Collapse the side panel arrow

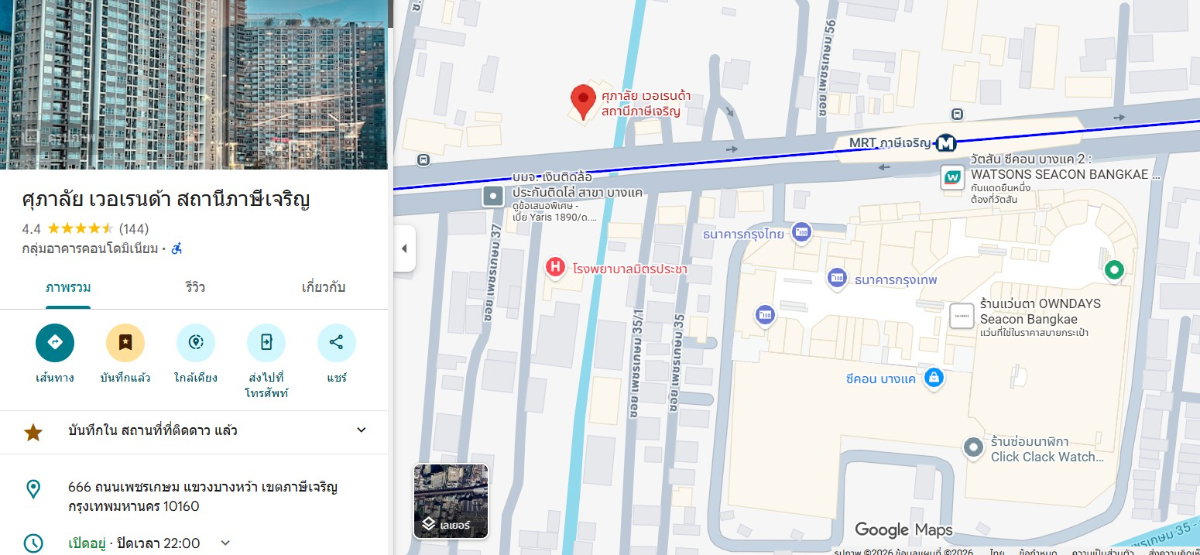[x=404, y=248]
